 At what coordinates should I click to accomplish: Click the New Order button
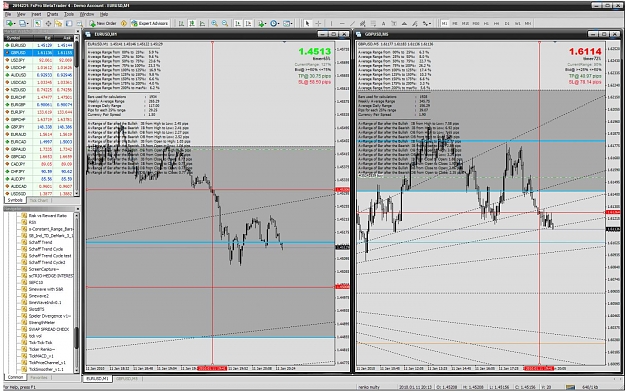tap(103, 24)
